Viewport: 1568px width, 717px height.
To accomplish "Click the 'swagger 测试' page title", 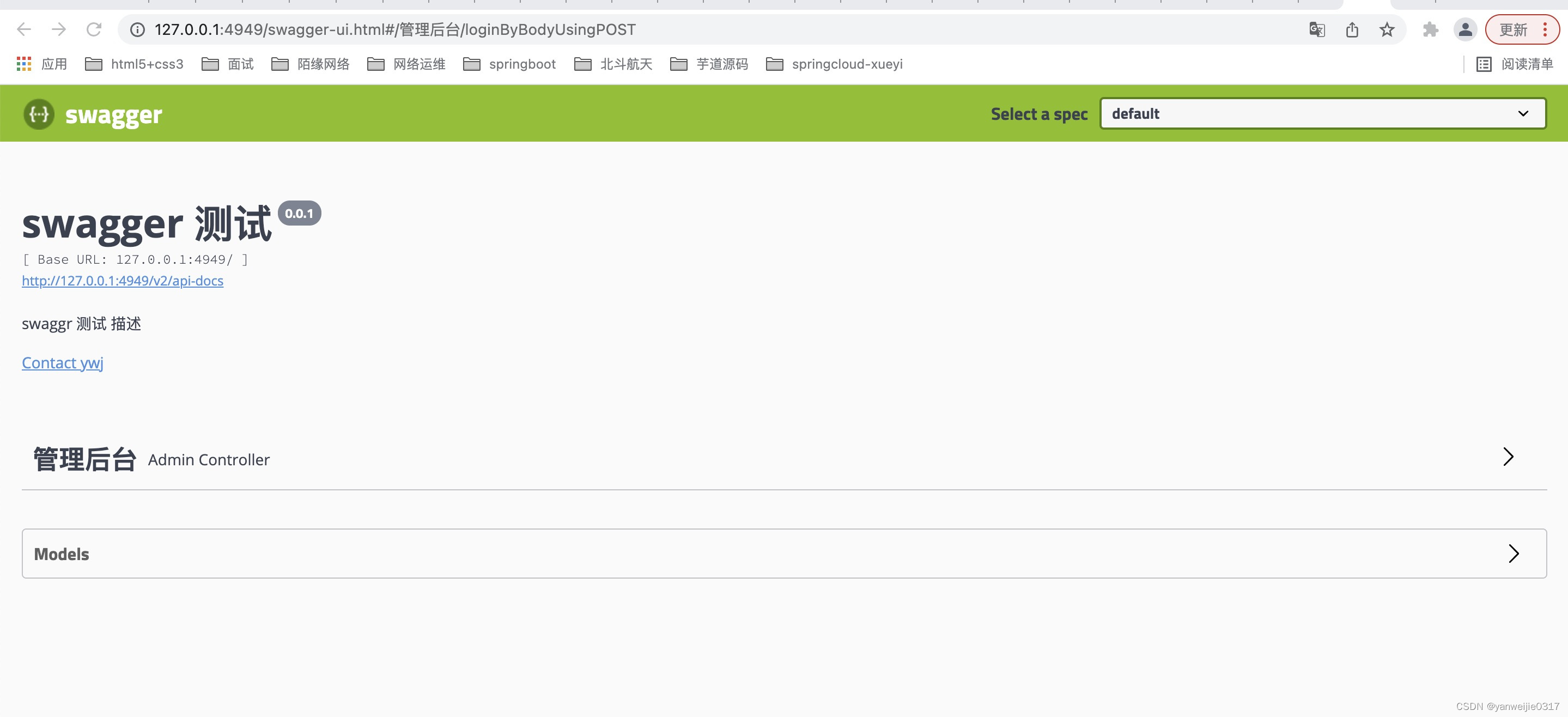I will click(147, 224).
